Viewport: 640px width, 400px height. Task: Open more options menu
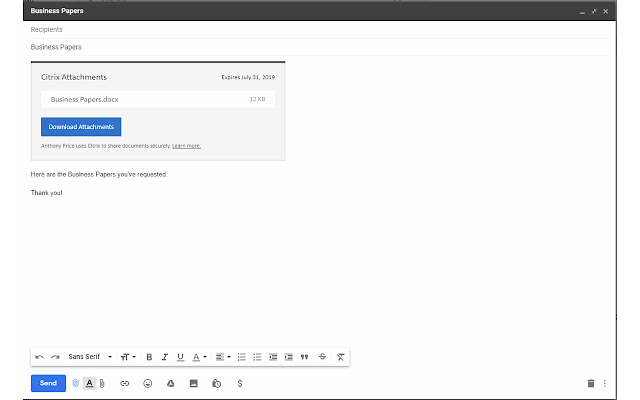[604, 383]
